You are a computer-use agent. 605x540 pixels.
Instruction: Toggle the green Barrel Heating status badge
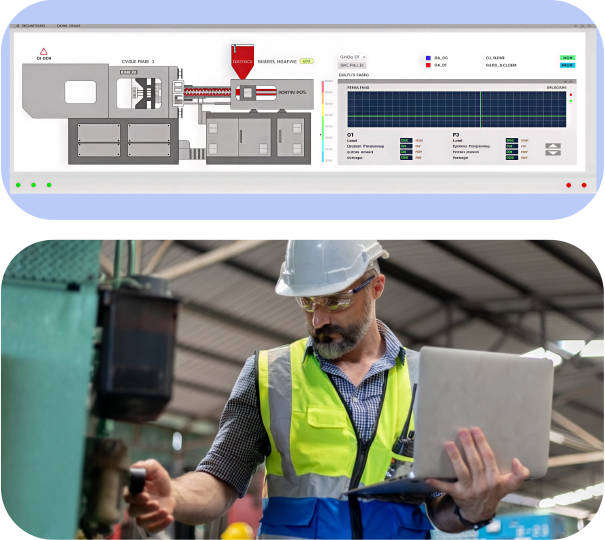click(x=306, y=61)
